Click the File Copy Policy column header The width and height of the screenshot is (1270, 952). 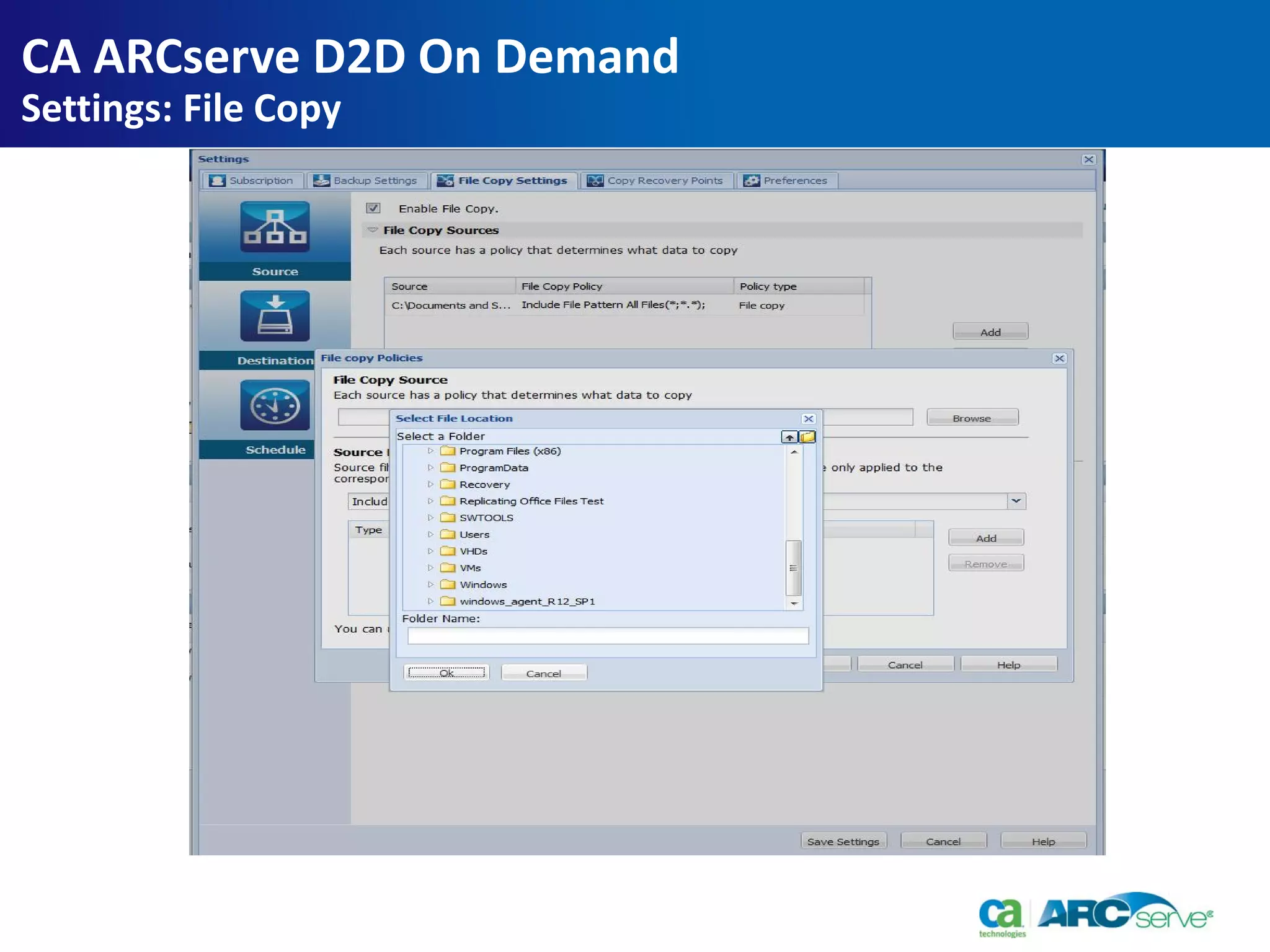[x=624, y=286]
